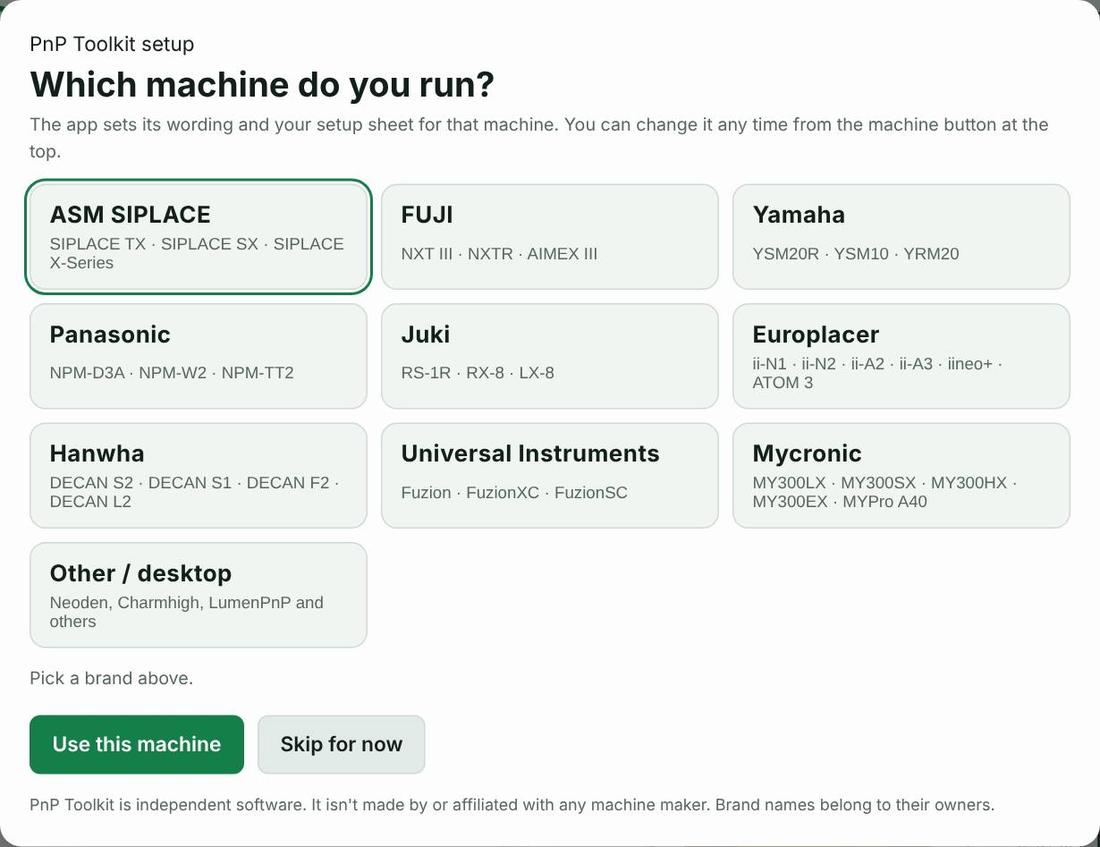This screenshot has width=1100, height=847.
Task: Select the Panasonic machine card
Action: click(199, 356)
